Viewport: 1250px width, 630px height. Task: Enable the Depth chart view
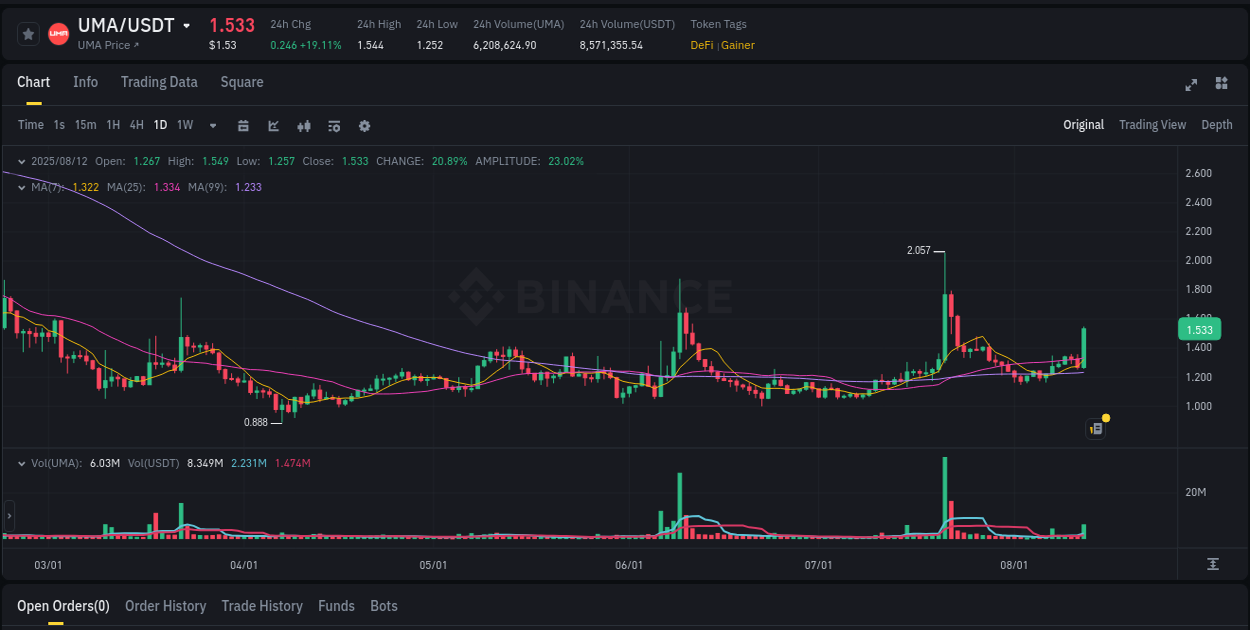click(x=1217, y=125)
